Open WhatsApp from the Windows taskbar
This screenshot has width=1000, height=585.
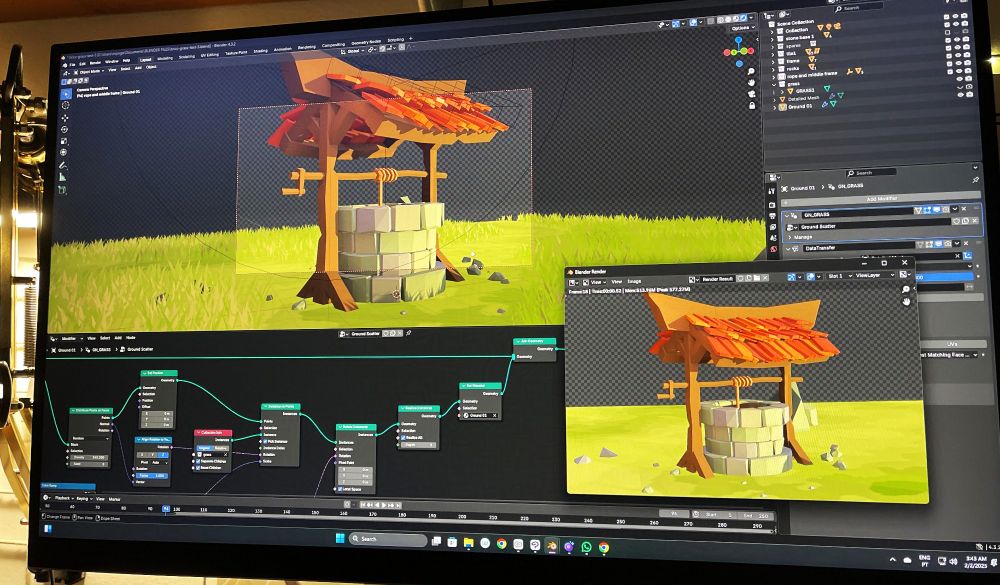(586, 547)
